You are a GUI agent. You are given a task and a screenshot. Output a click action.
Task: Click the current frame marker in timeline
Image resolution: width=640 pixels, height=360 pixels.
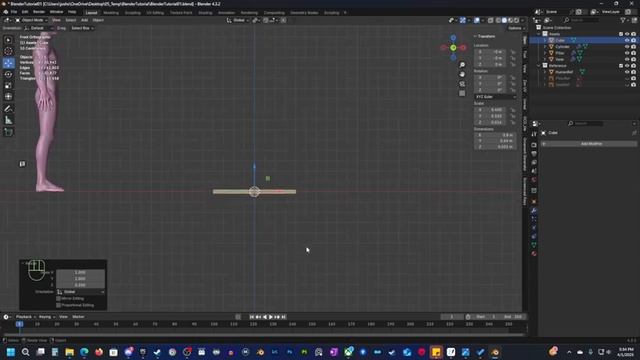pyautogui.click(x=19, y=324)
